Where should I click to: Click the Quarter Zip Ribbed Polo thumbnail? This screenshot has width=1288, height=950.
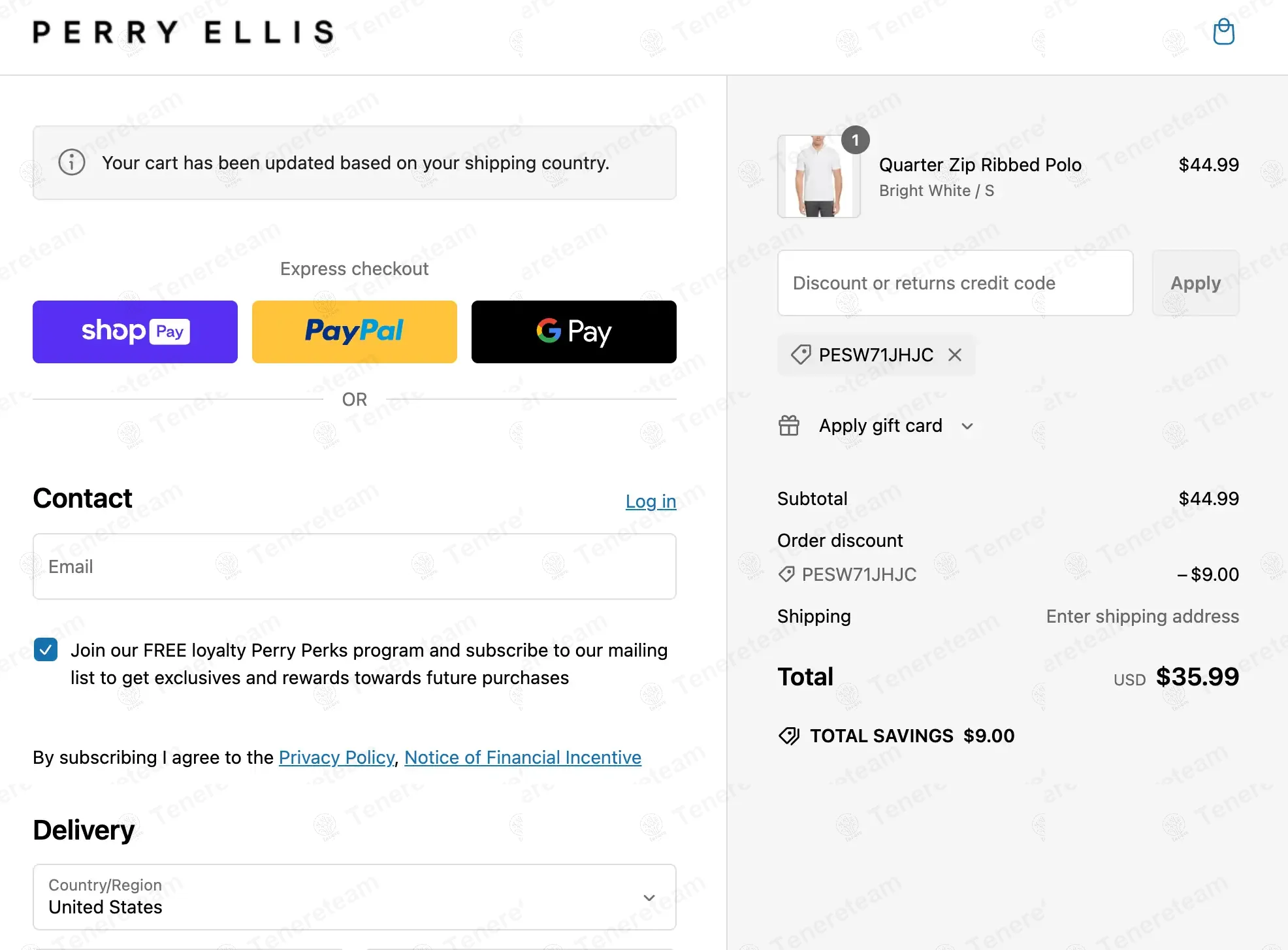(x=819, y=176)
